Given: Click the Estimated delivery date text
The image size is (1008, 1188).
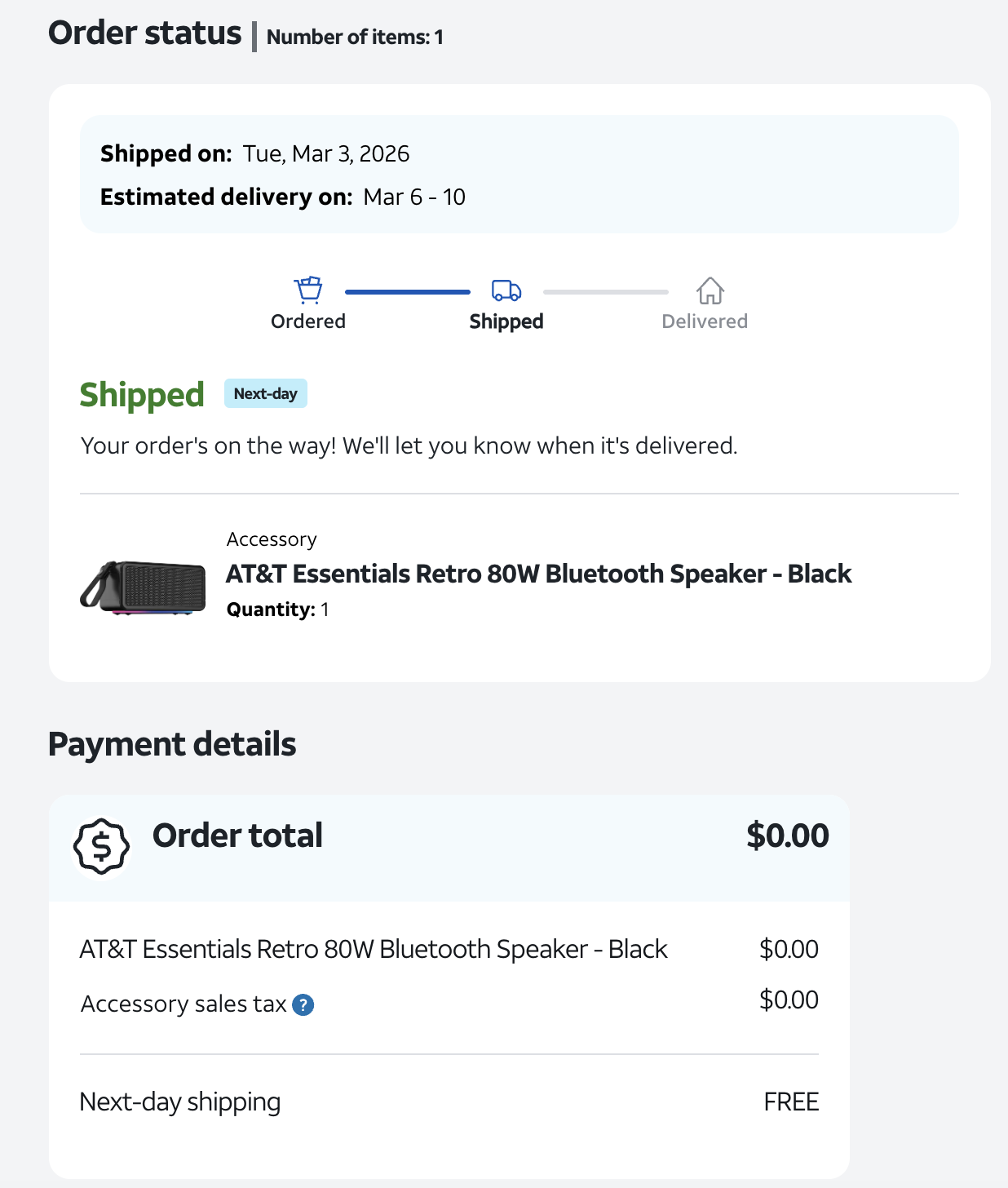Looking at the screenshot, I should pos(413,197).
